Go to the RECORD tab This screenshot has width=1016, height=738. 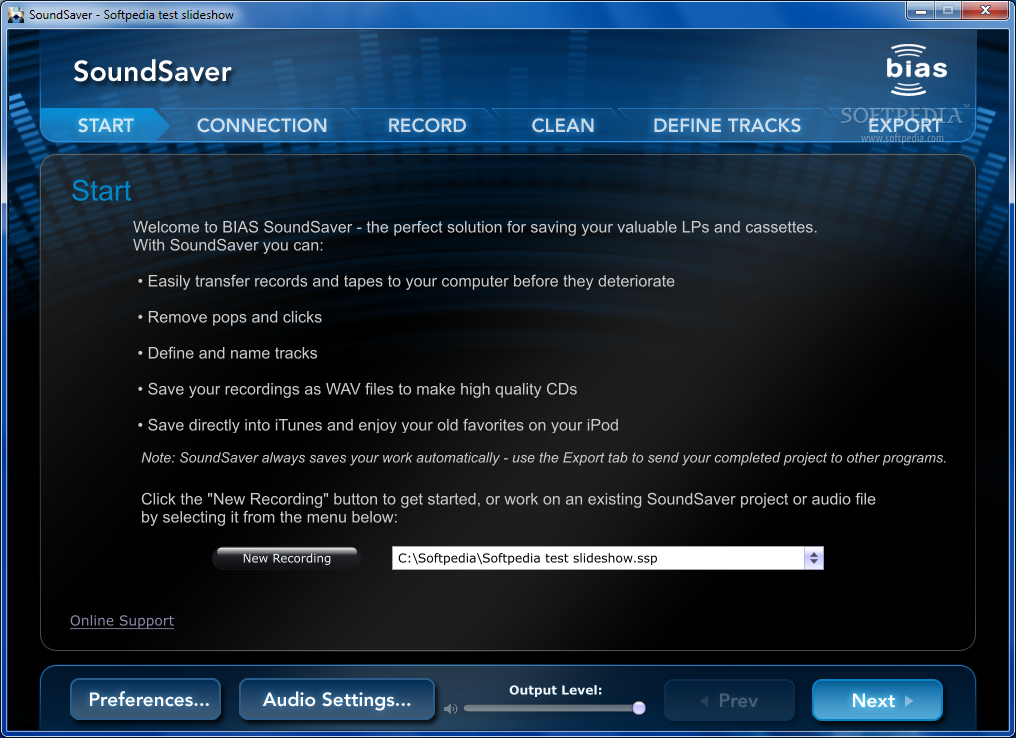427,125
